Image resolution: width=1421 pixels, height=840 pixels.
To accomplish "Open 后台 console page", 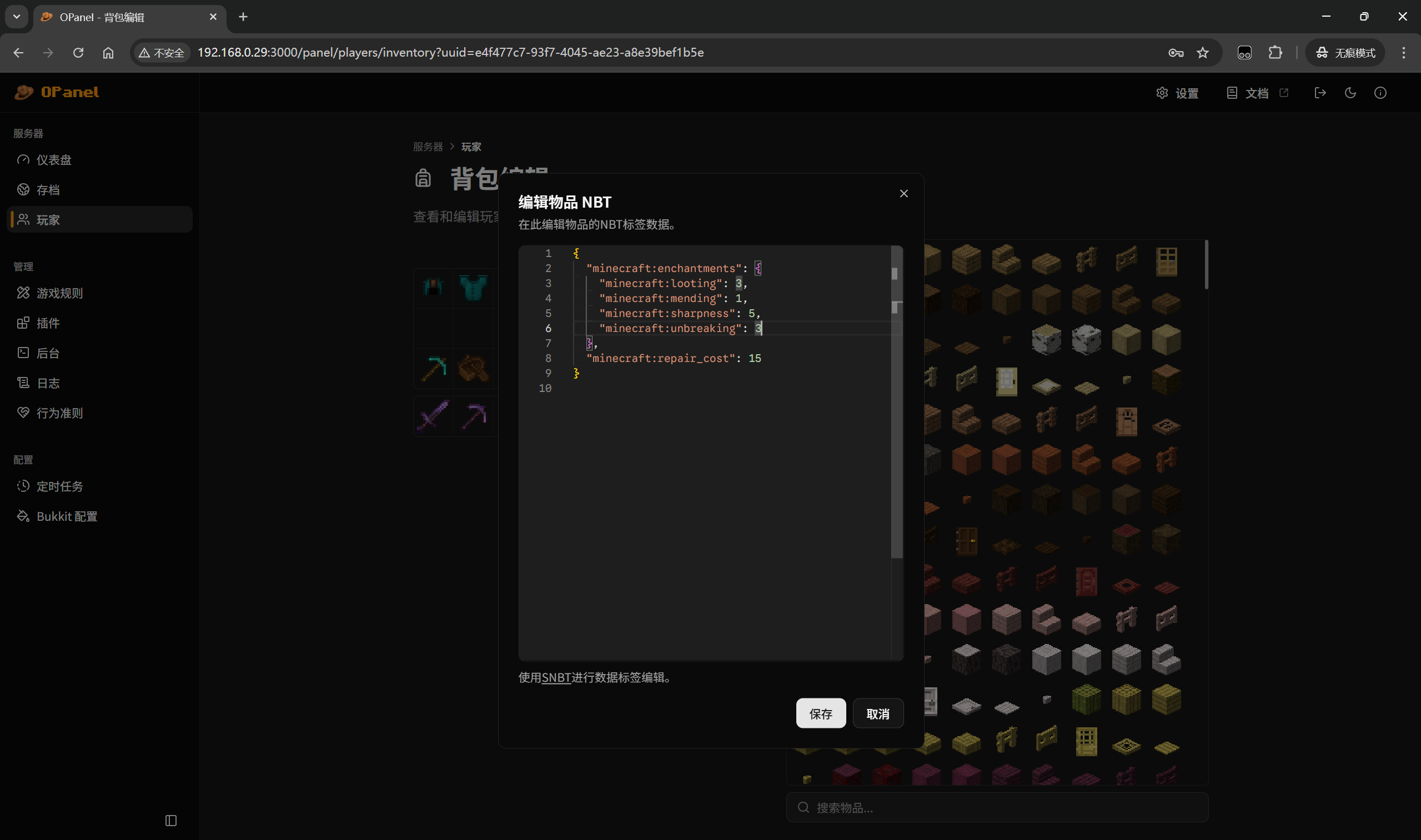I will [99, 353].
